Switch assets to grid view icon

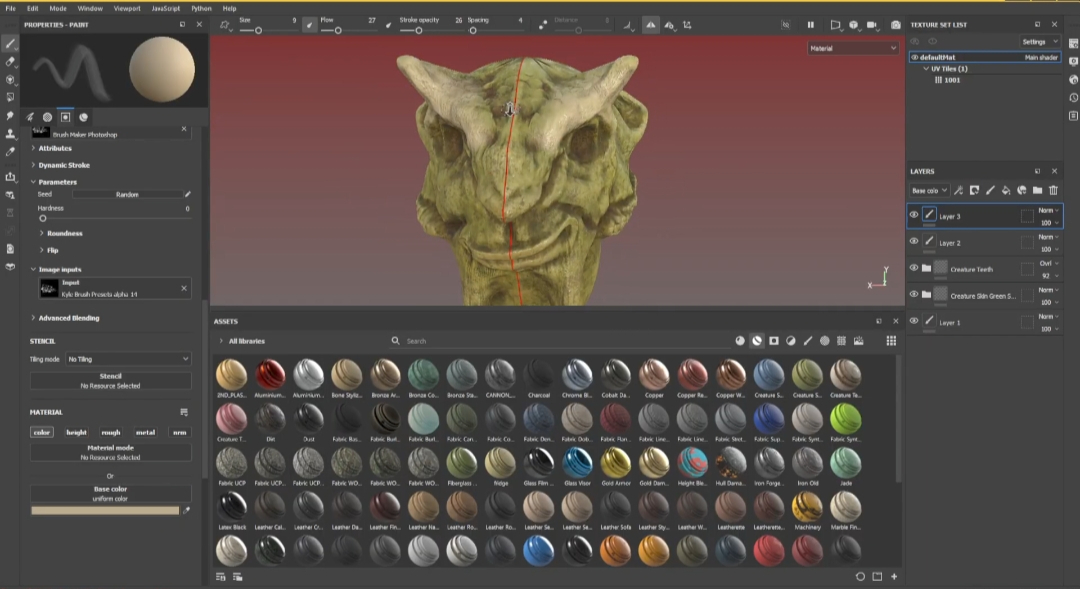(891, 341)
